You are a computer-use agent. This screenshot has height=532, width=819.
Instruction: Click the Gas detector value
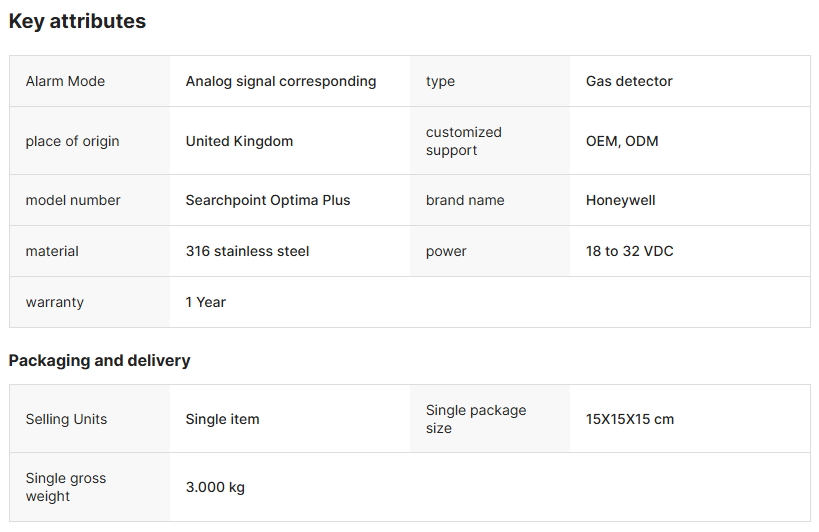[629, 81]
